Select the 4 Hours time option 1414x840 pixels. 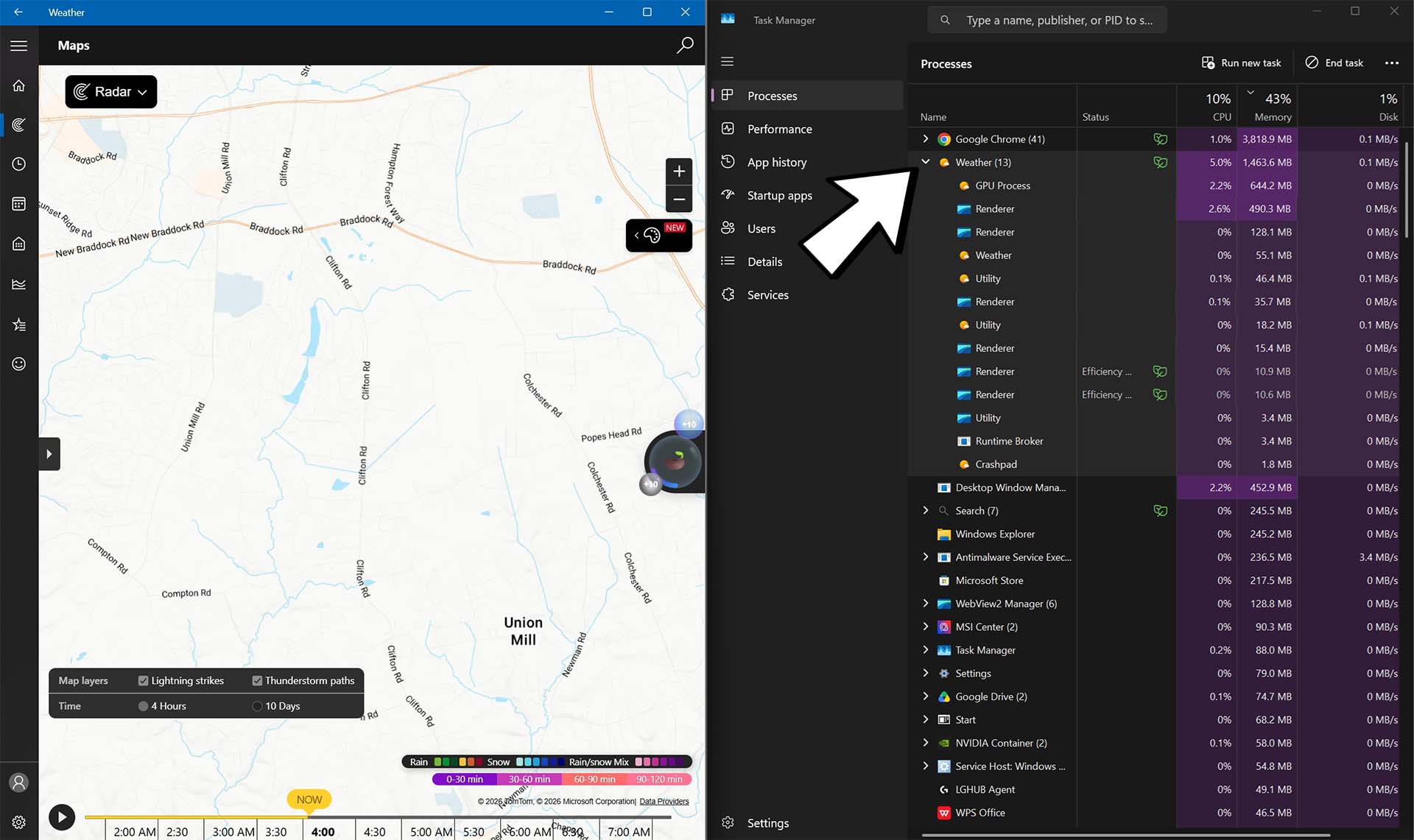click(x=144, y=706)
